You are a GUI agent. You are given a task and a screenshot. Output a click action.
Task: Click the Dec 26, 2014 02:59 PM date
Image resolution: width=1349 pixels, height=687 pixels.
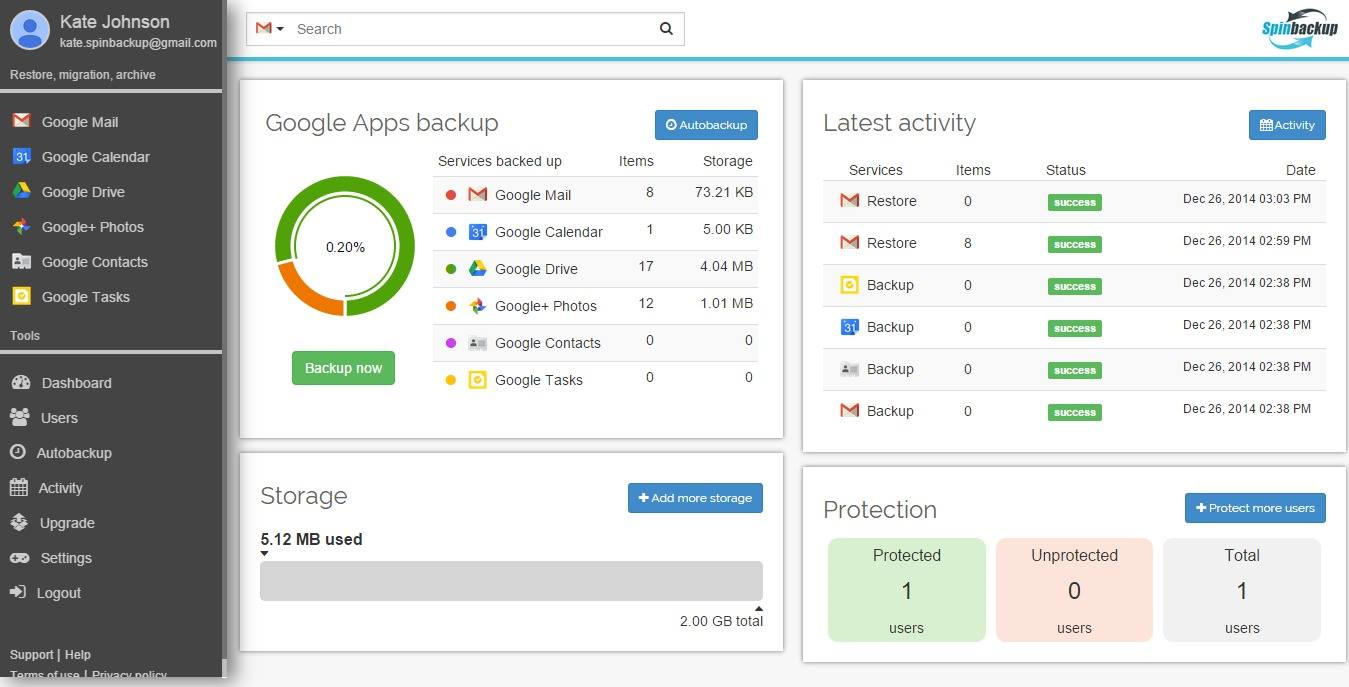pos(1247,241)
